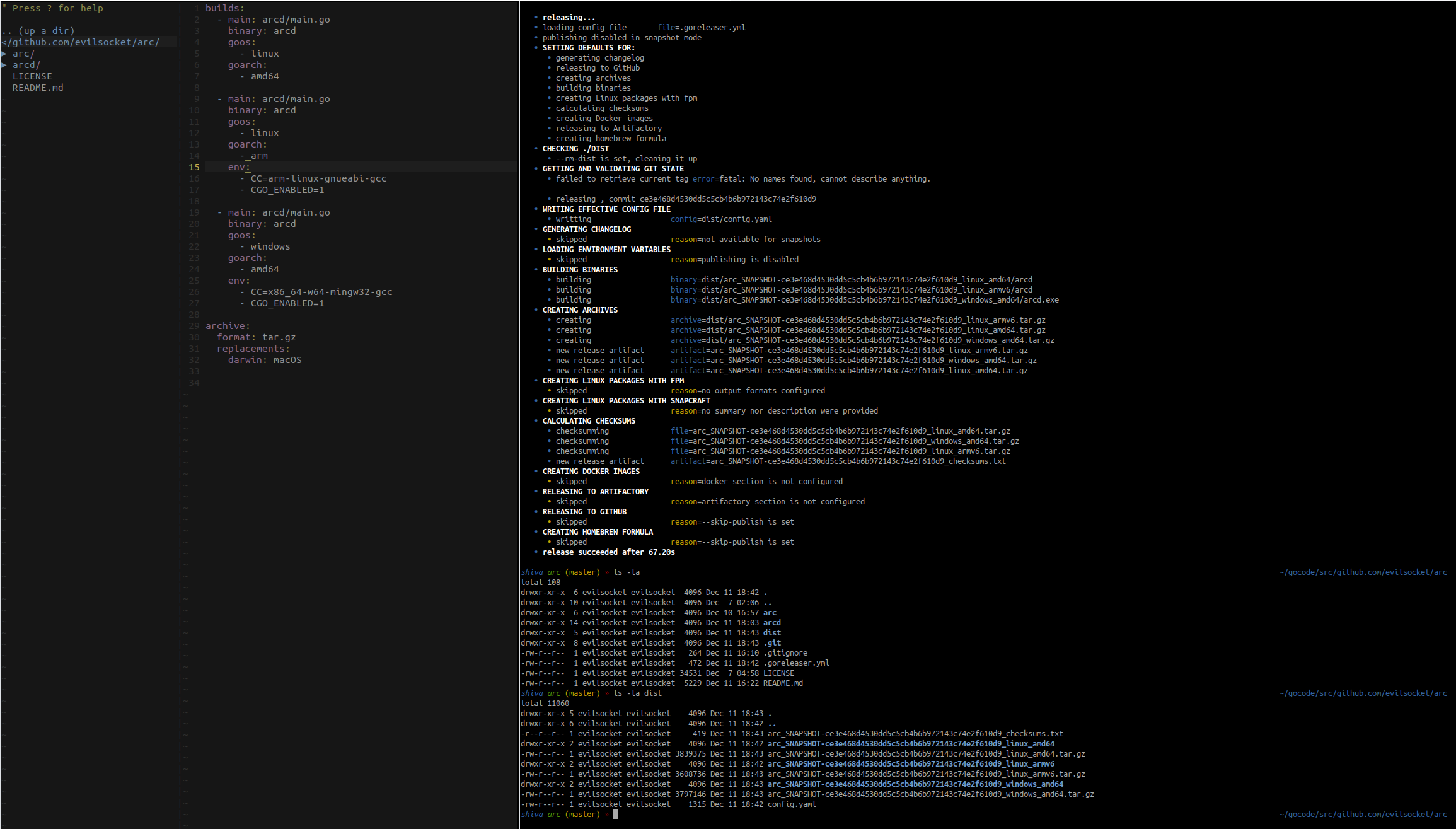
Task: Click 'format: tar.gz' line in editor
Action: (x=257, y=337)
